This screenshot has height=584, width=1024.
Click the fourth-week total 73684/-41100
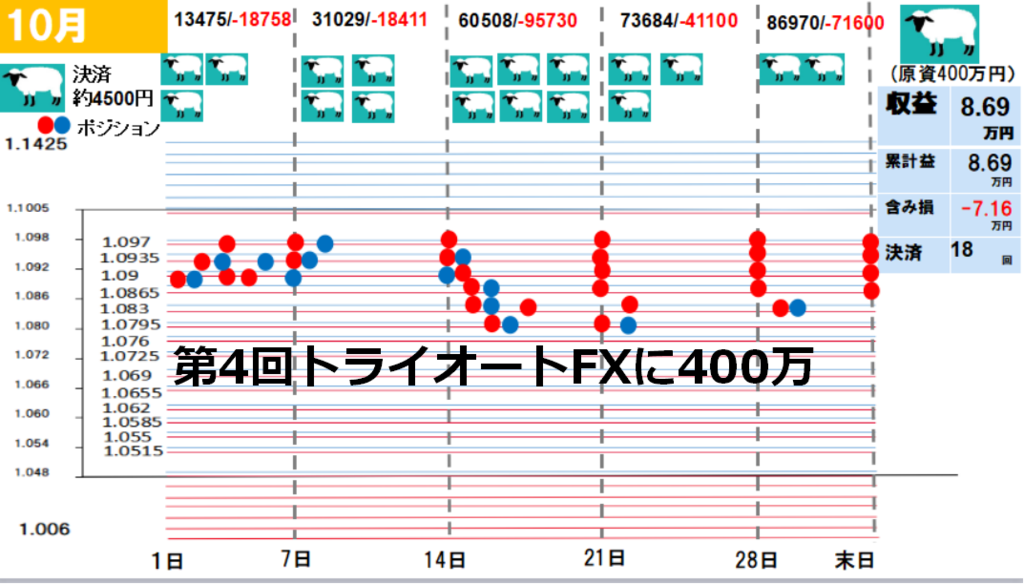679,21
